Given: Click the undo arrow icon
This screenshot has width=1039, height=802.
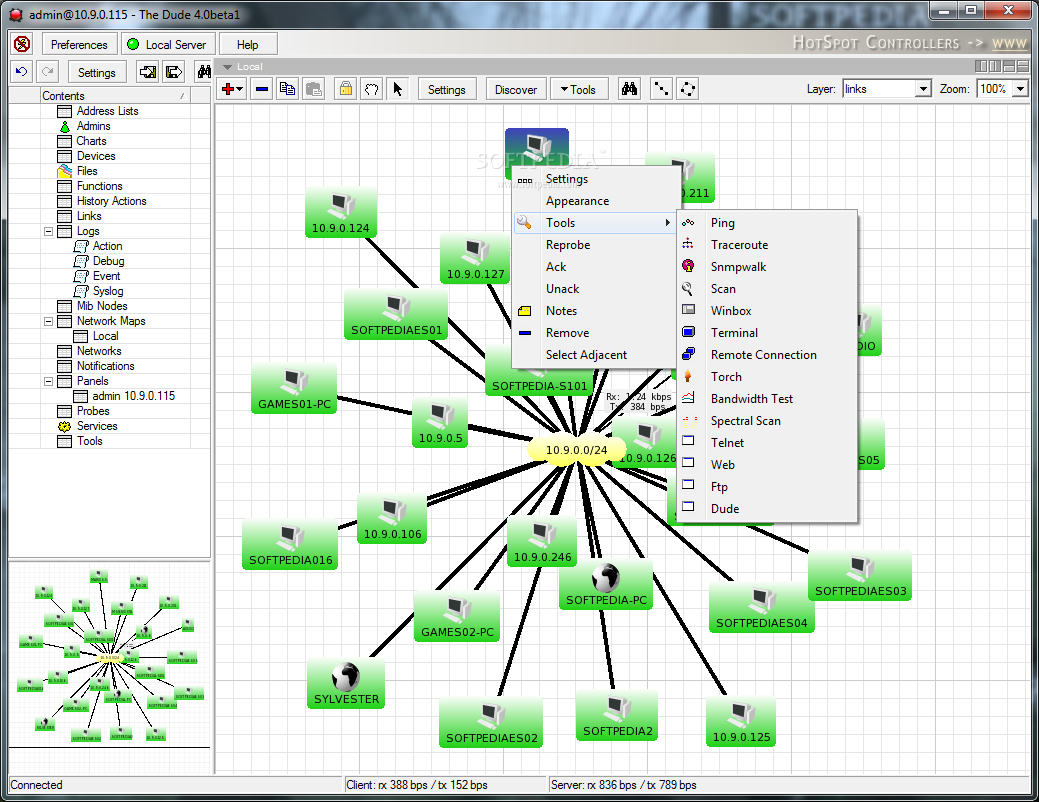Looking at the screenshot, I should click(21, 72).
